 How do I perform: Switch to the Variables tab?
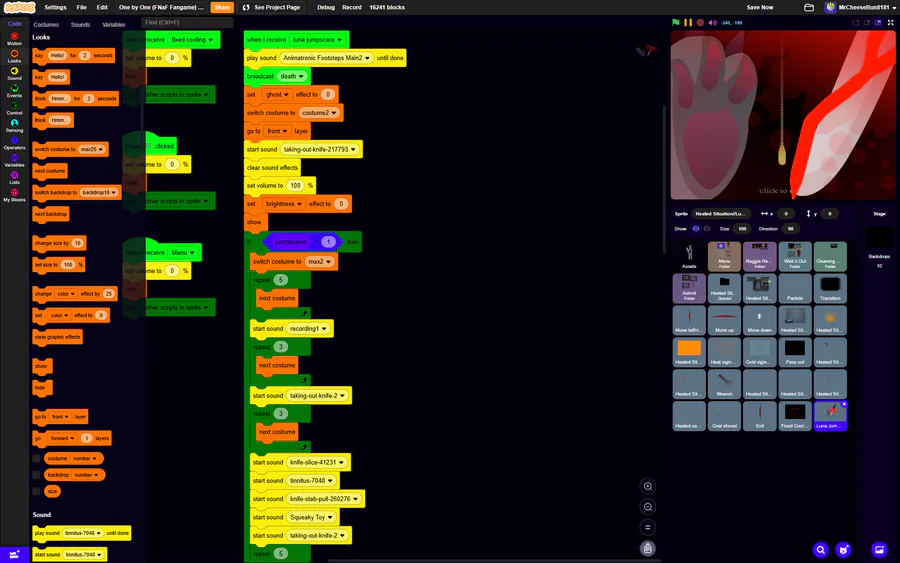point(114,25)
